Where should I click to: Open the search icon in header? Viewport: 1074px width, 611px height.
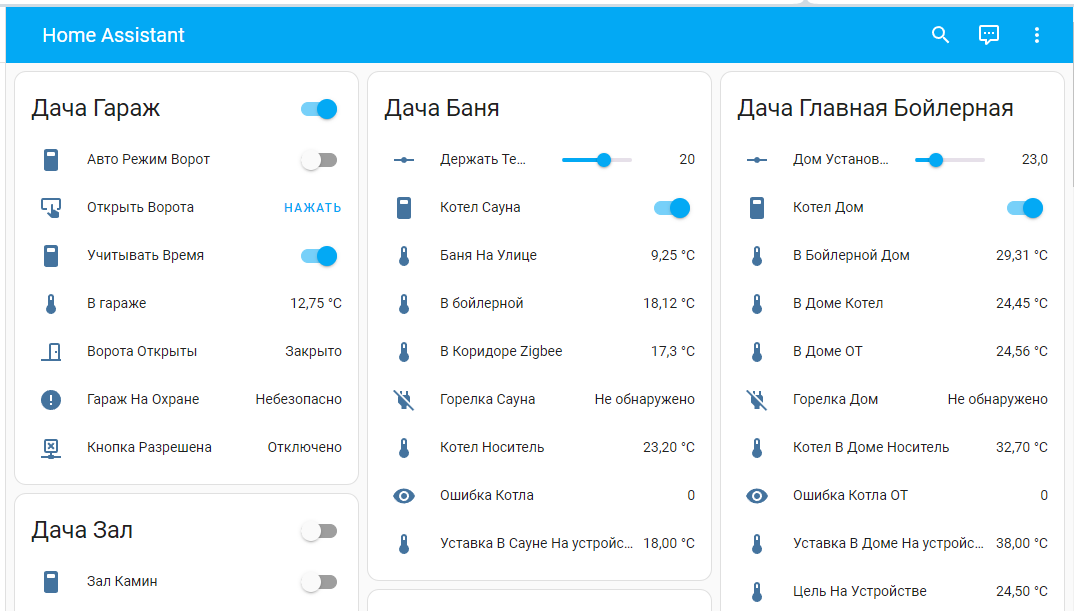(x=940, y=35)
